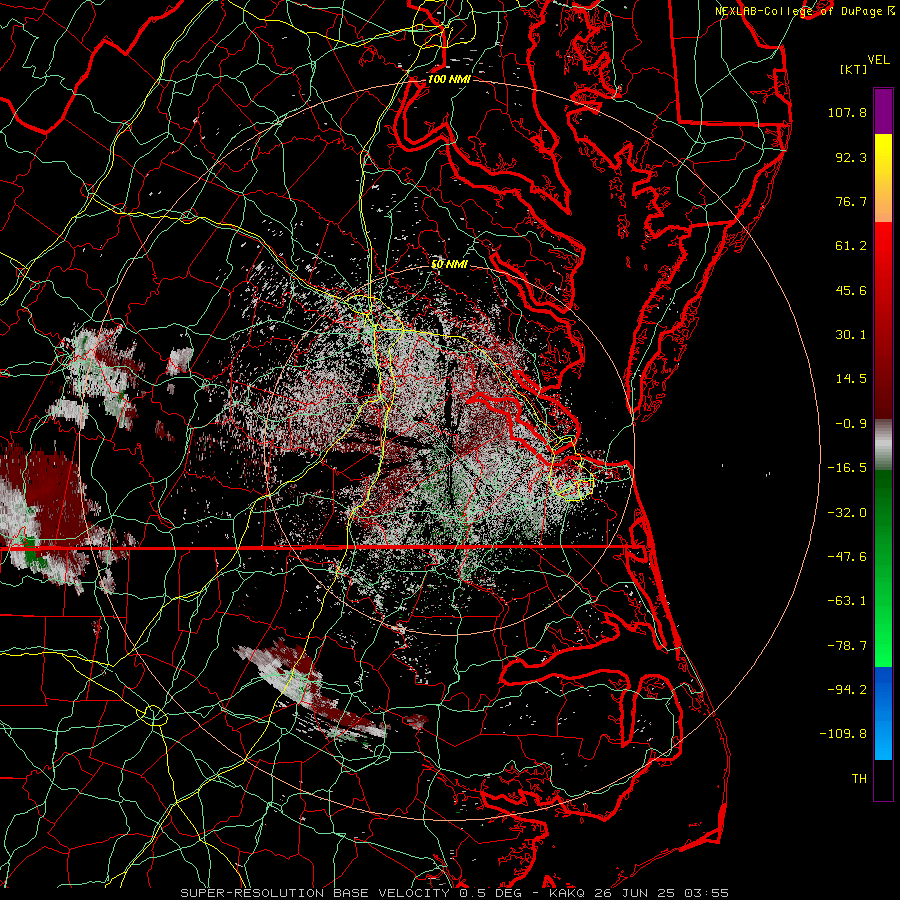Click the 107.8 legend value
The image size is (900, 900).
tap(847, 112)
